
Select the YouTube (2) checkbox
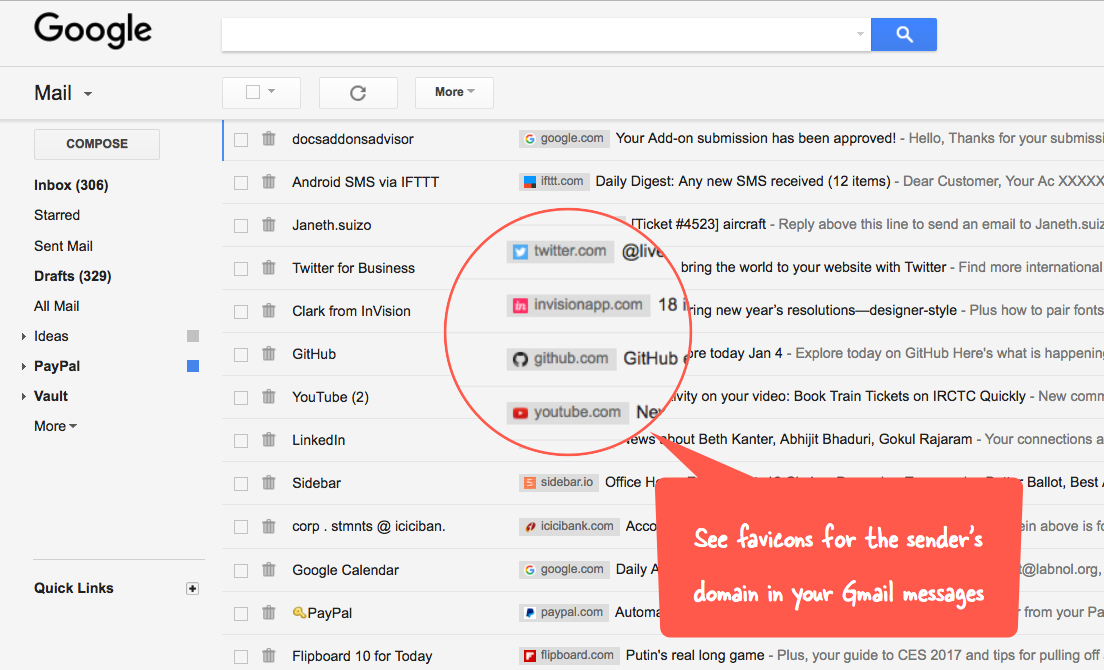(241, 397)
